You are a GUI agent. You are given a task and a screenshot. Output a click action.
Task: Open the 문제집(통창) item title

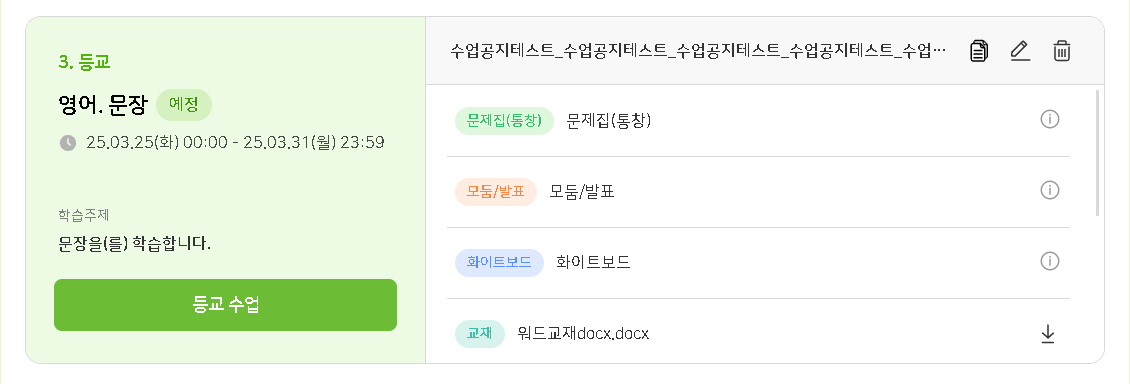pos(609,121)
